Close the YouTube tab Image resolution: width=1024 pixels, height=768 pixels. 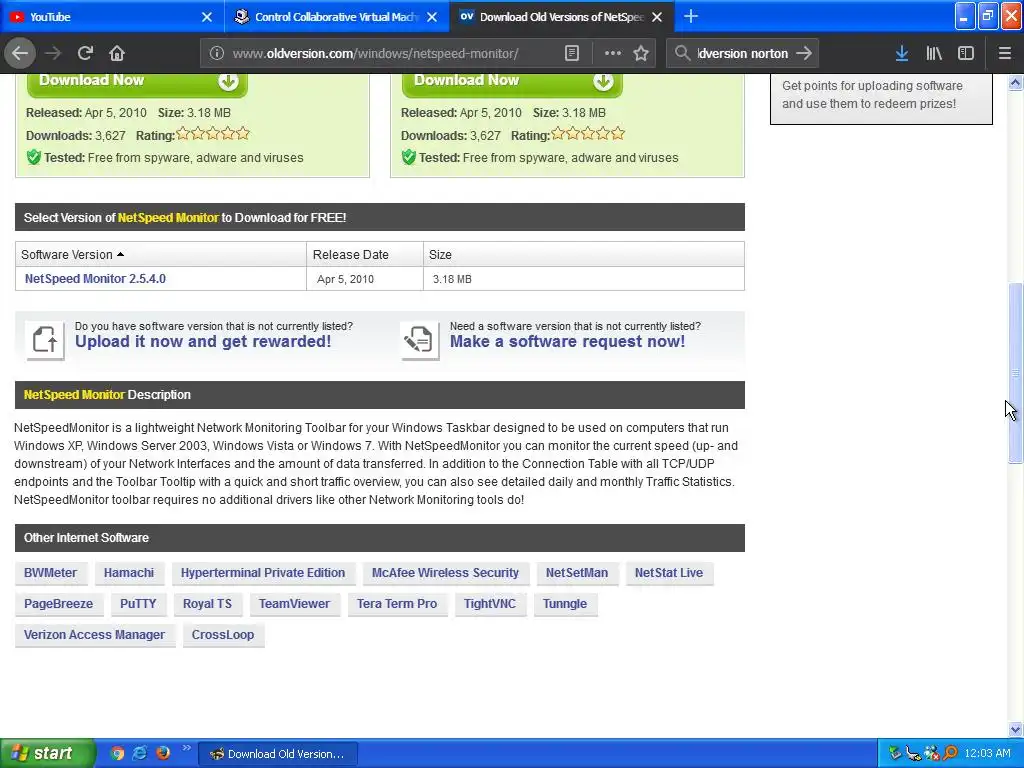(206, 17)
